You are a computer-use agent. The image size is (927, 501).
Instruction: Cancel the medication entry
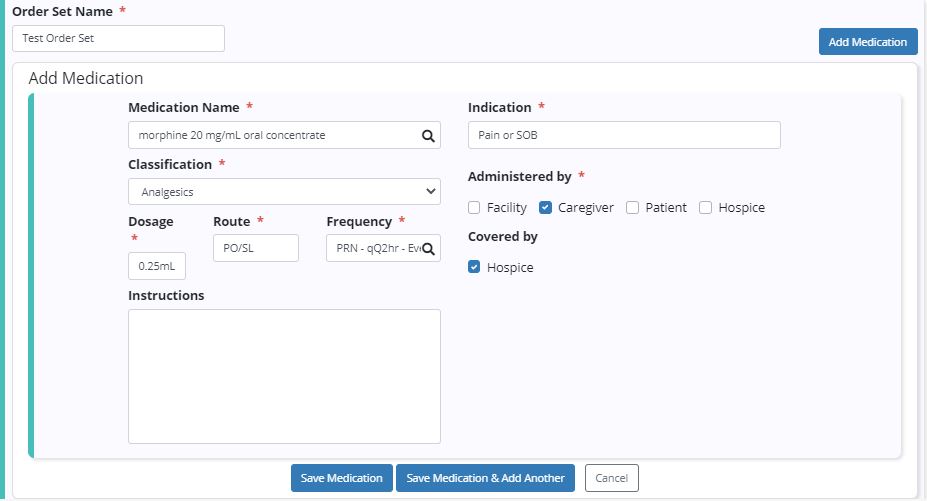pos(611,478)
